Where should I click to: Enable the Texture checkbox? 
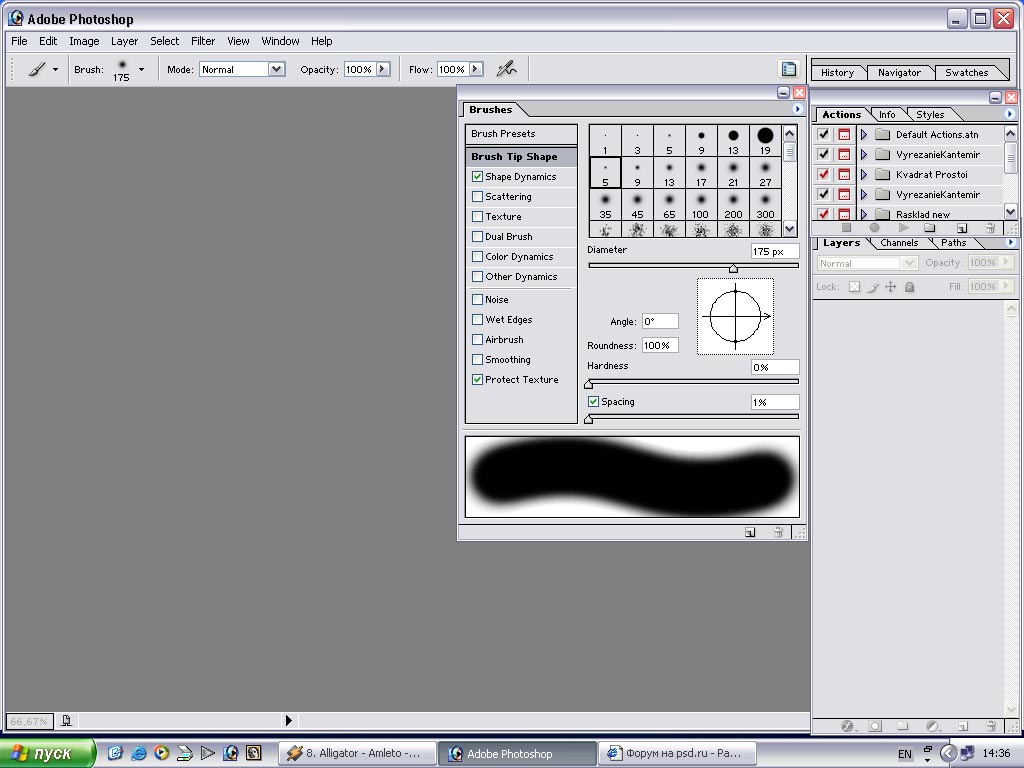pyautogui.click(x=477, y=216)
